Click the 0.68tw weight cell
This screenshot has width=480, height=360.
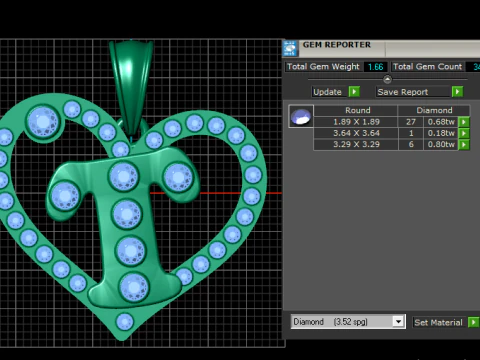(441, 122)
